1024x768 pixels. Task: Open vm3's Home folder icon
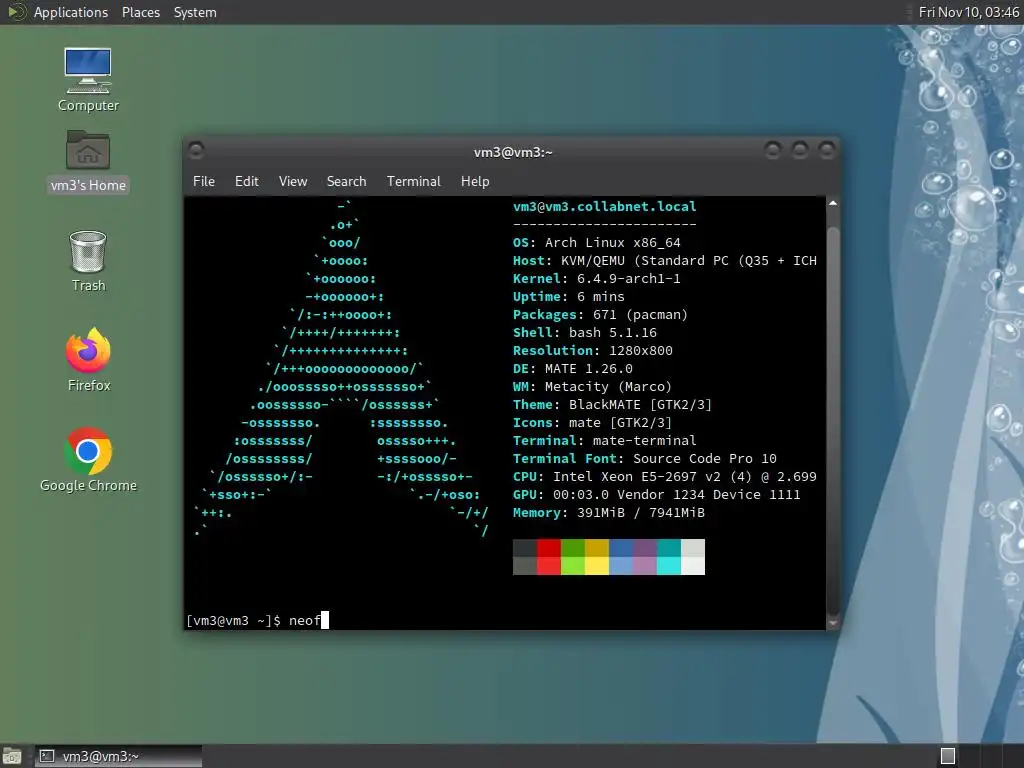(x=88, y=161)
